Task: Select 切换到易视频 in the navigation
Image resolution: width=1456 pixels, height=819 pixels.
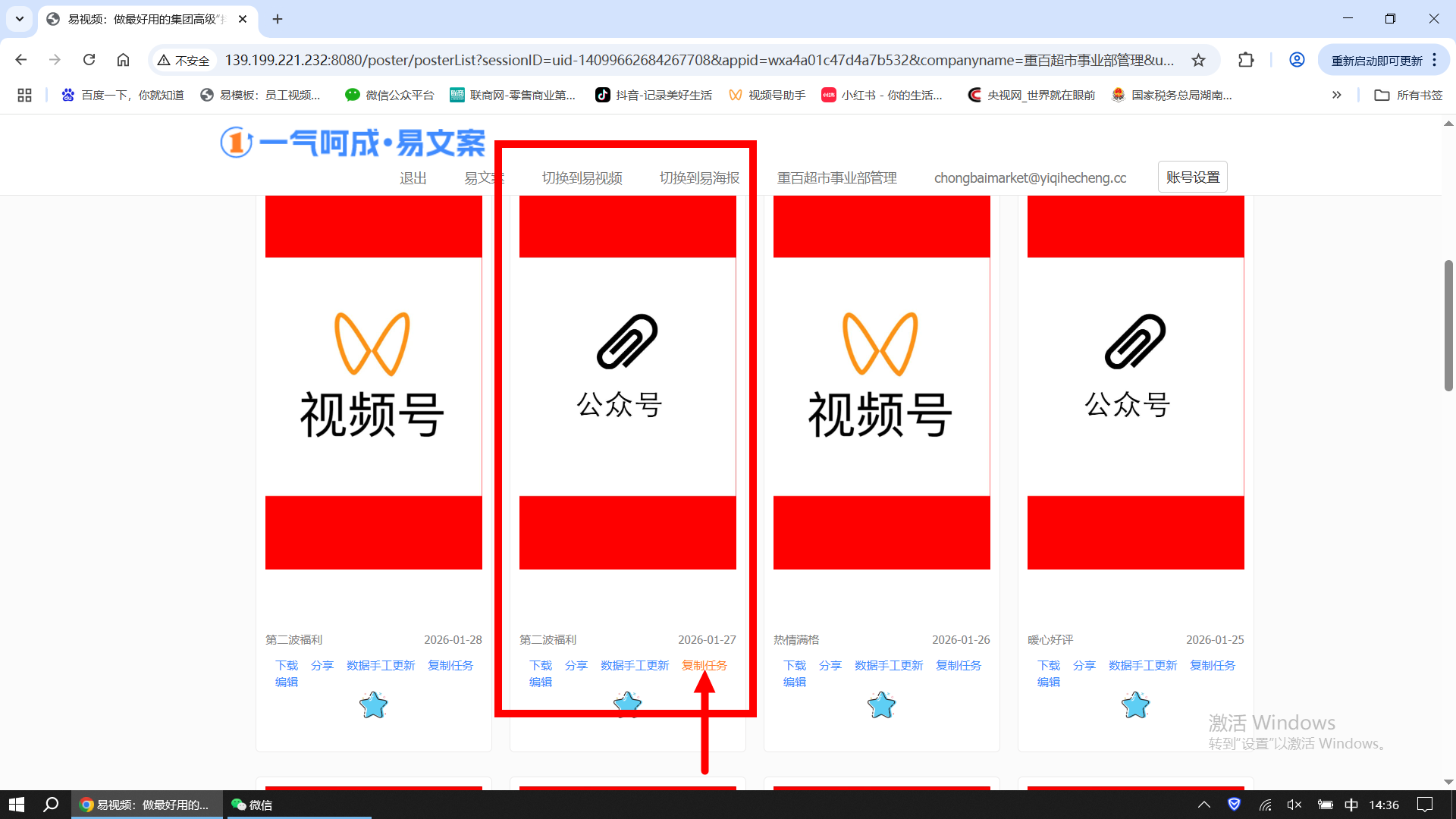Action: [x=582, y=177]
